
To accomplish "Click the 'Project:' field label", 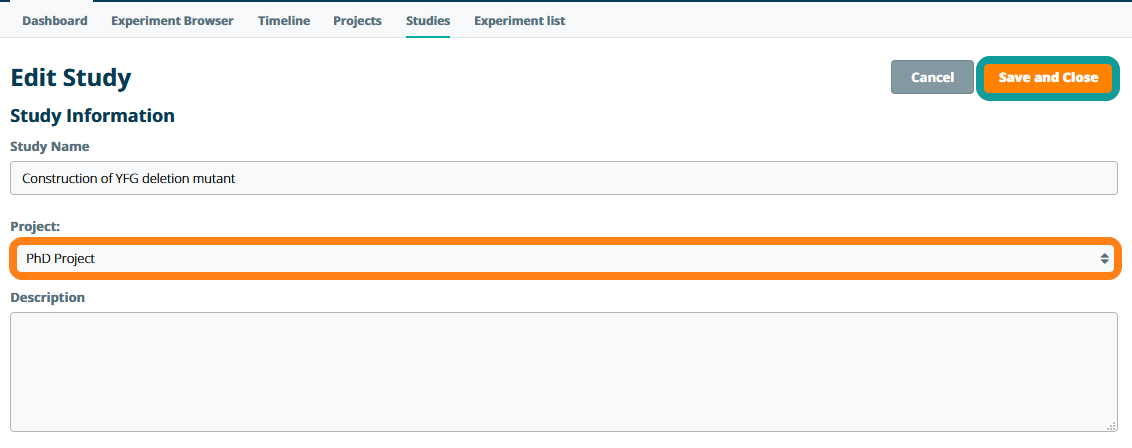I will click(35, 227).
